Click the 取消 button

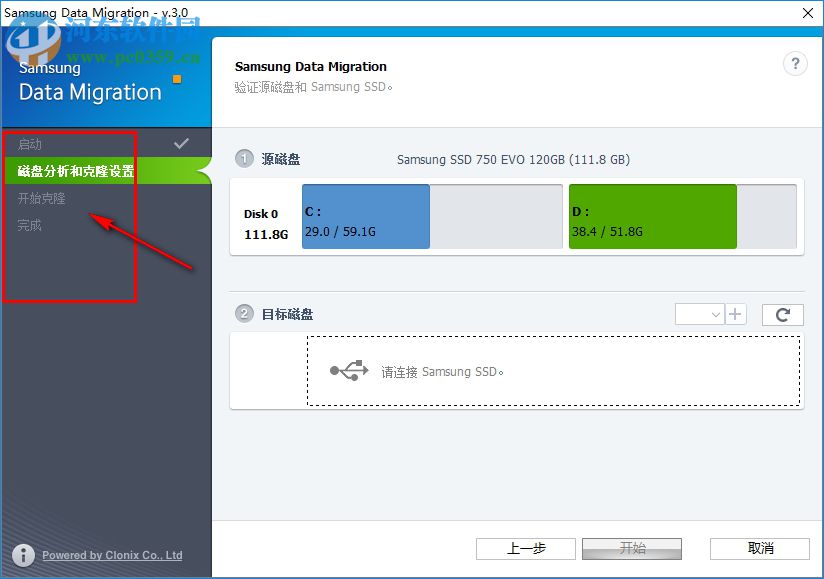pyautogui.click(x=759, y=548)
